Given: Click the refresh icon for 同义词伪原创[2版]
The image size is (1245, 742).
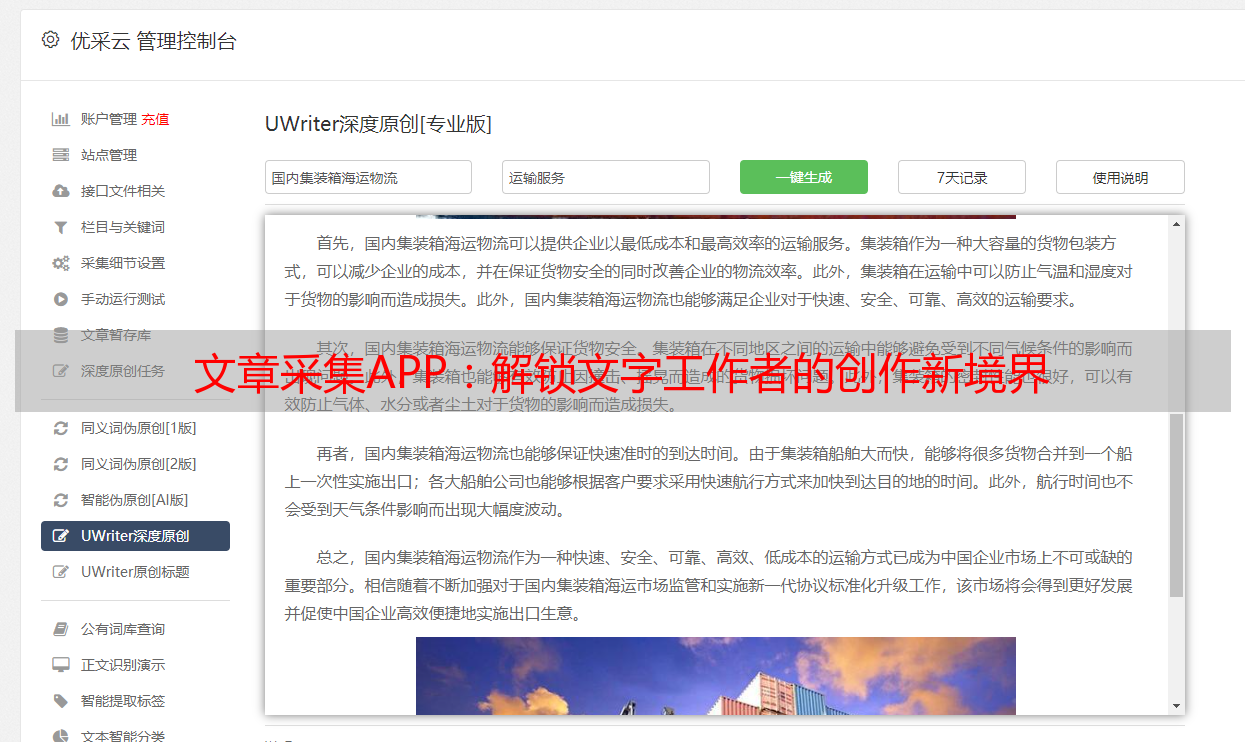Looking at the screenshot, I should 61,464.
